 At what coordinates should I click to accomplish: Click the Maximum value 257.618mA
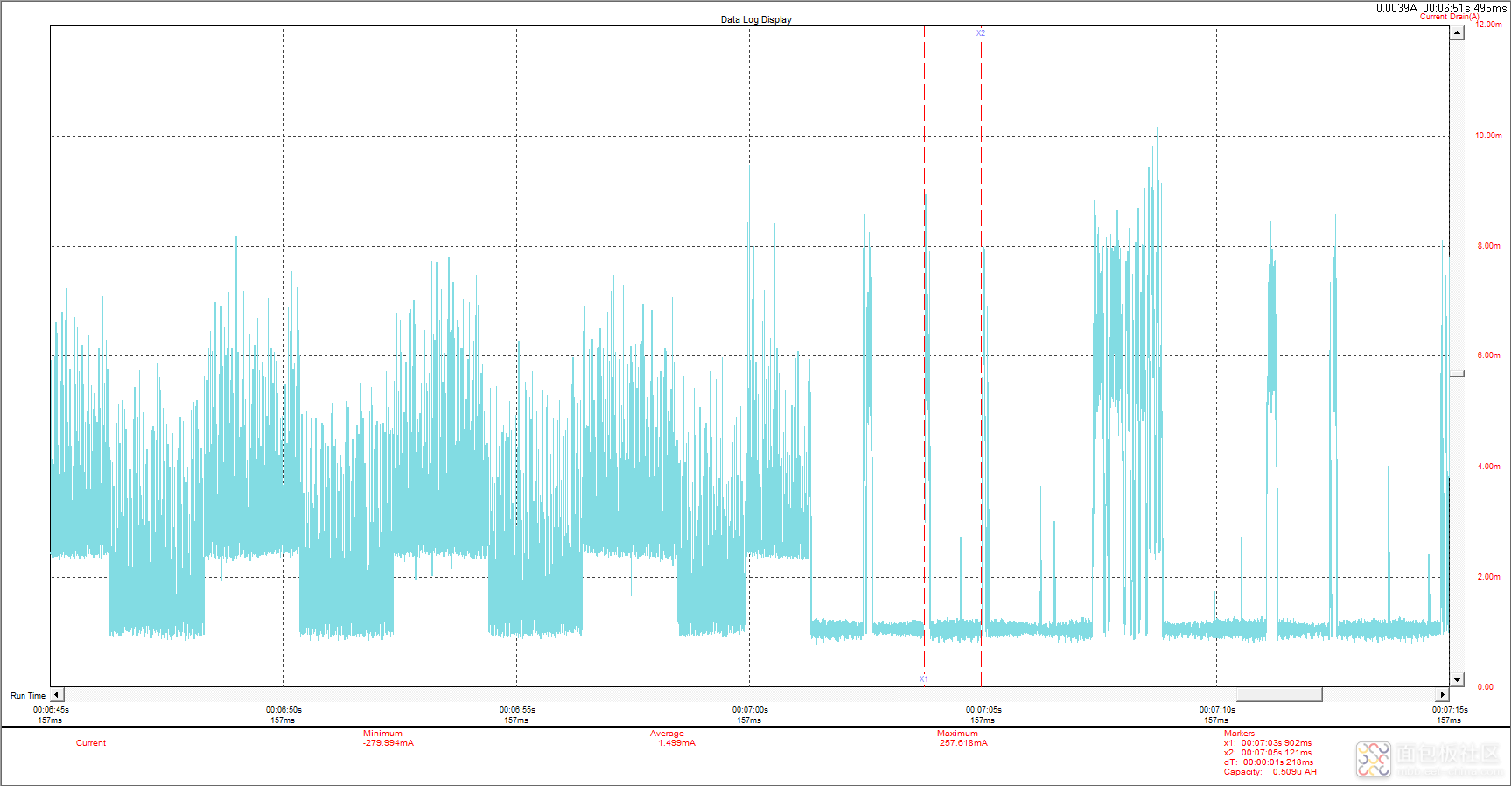tap(963, 743)
